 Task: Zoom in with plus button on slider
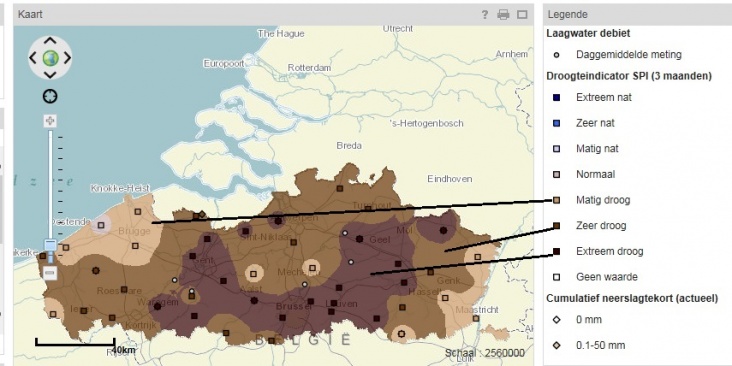click(50, 121)
